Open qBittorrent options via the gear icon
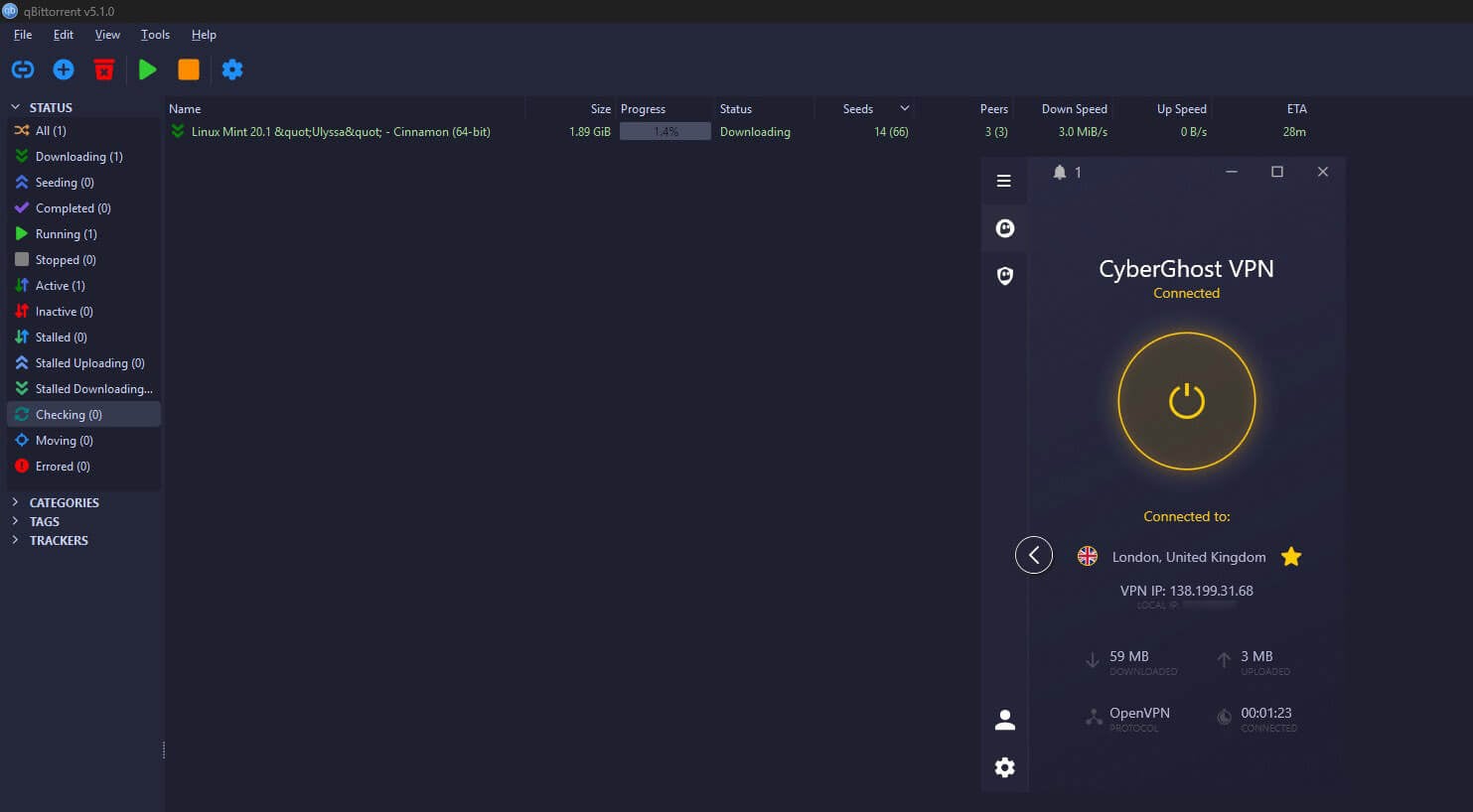Image resolution: width=1473 pixels, height=812 pixels. tap(232, 69)
